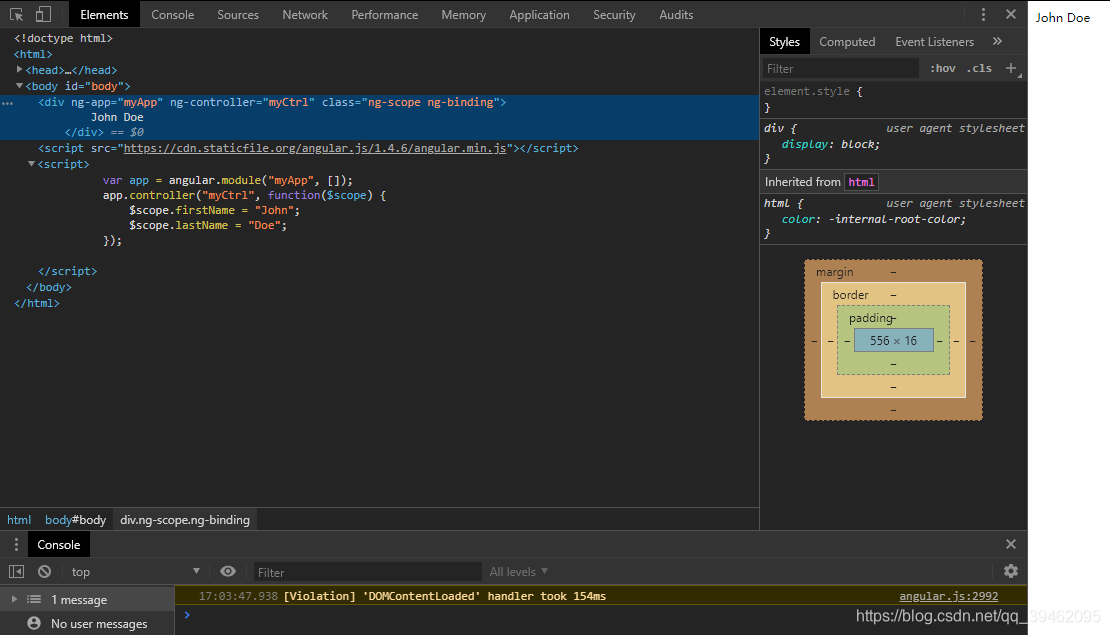Open the angular.min.js script source link
1110x635 pixels.
(x=316, y=148)
